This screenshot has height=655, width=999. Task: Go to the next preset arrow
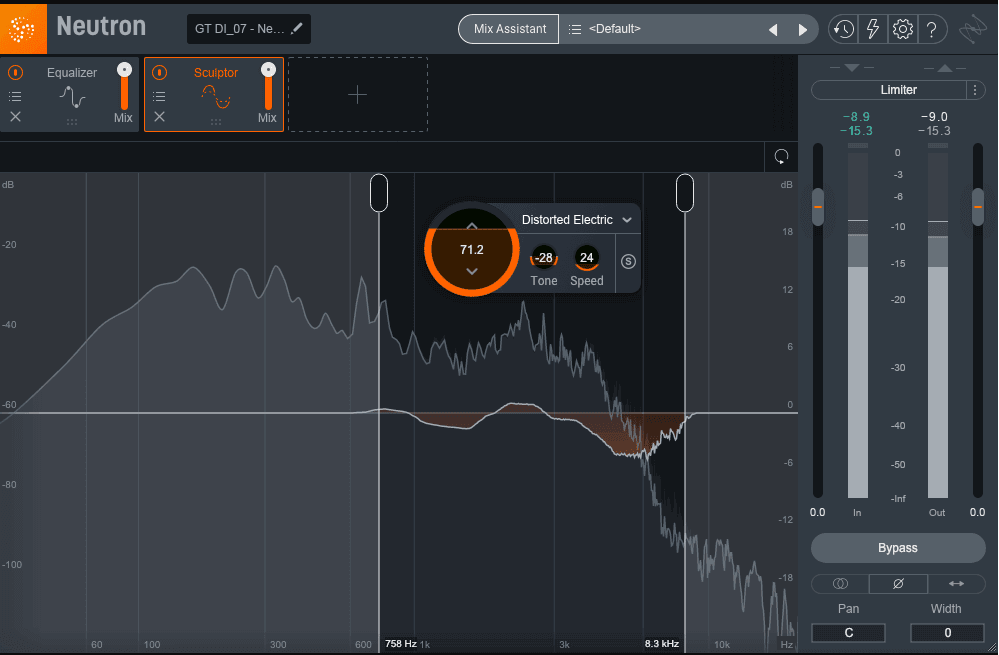[803, 29]
